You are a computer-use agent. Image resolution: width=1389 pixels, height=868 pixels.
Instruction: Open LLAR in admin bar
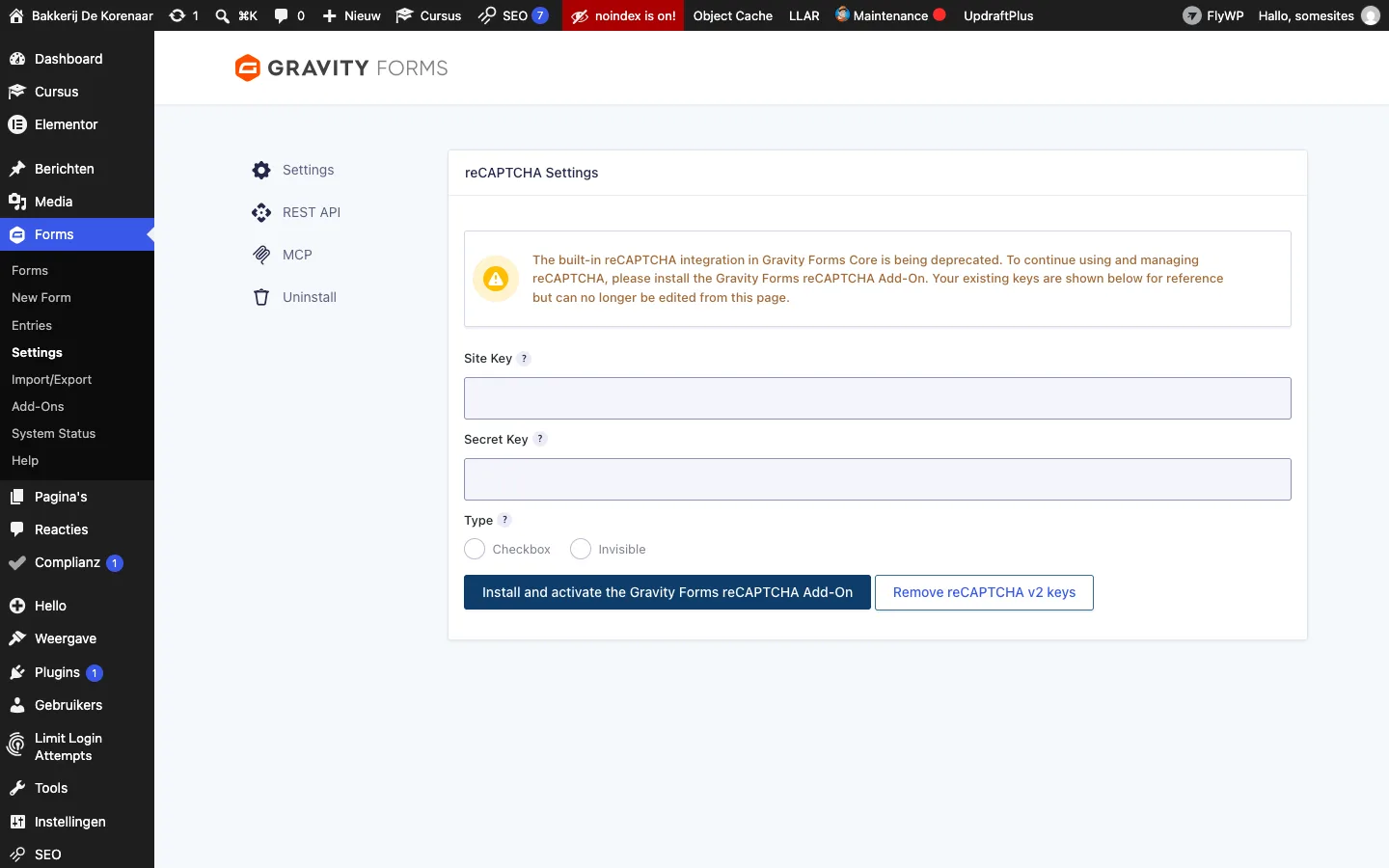804,15
